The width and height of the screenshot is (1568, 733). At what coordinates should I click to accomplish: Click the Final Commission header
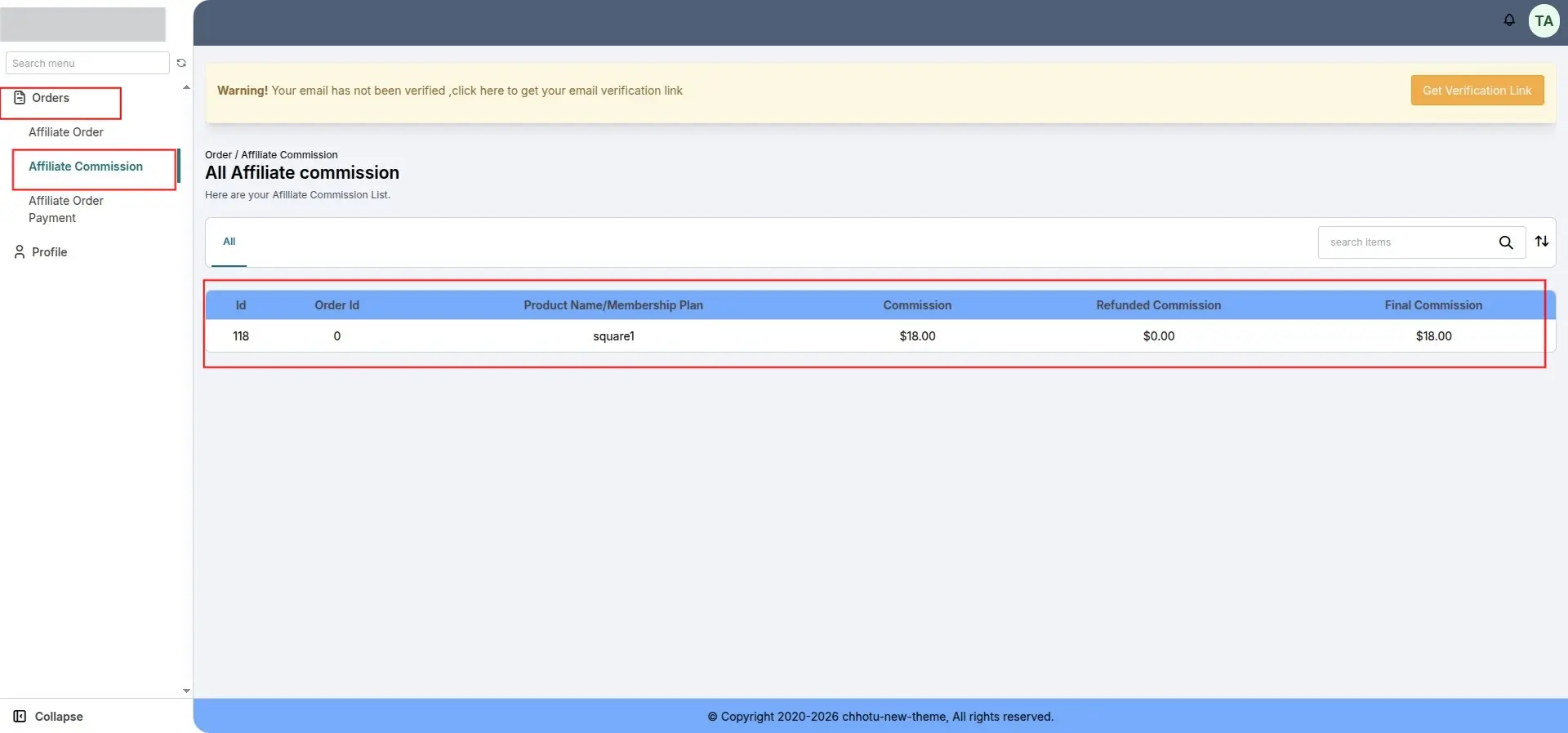(x=1433, y=305)
